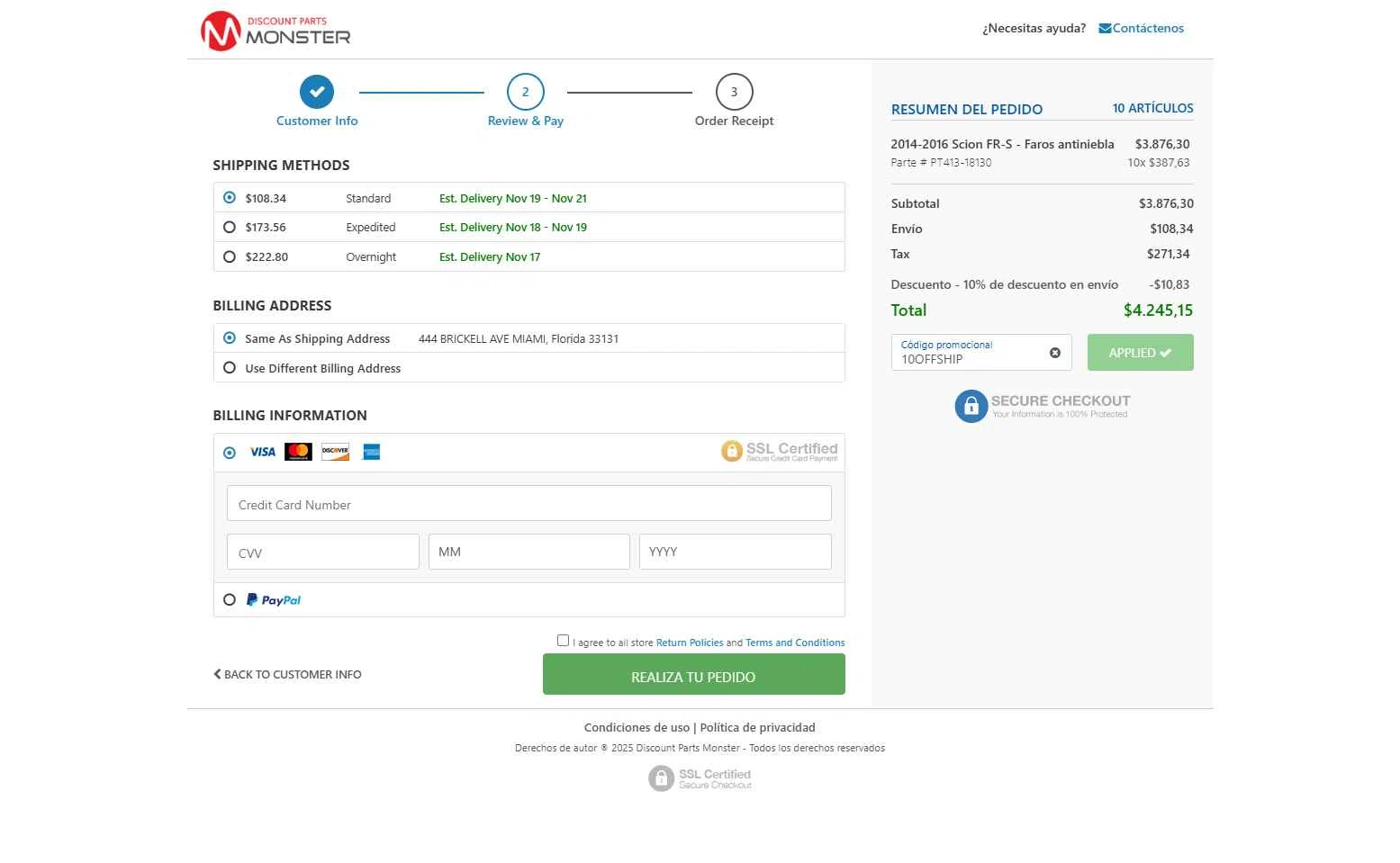Select the $173.56 Expedited shipping option
This screenshot has height=863, width=1400.
click(x=230, y=228)
